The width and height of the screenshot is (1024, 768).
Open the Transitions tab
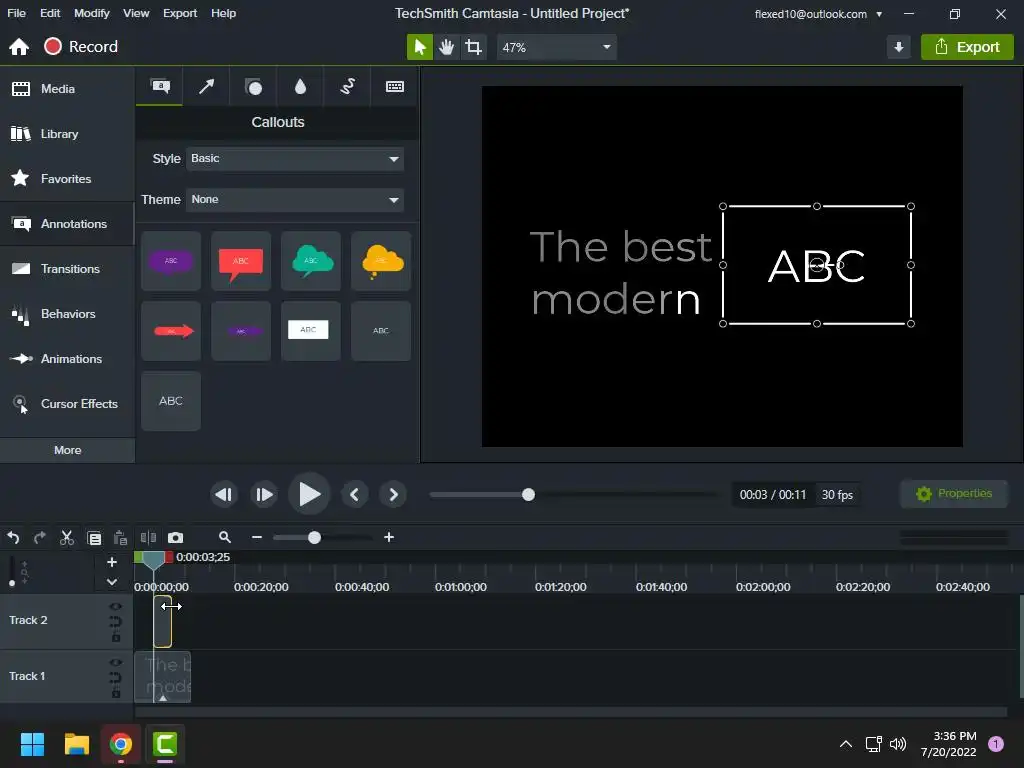point(67,269)
